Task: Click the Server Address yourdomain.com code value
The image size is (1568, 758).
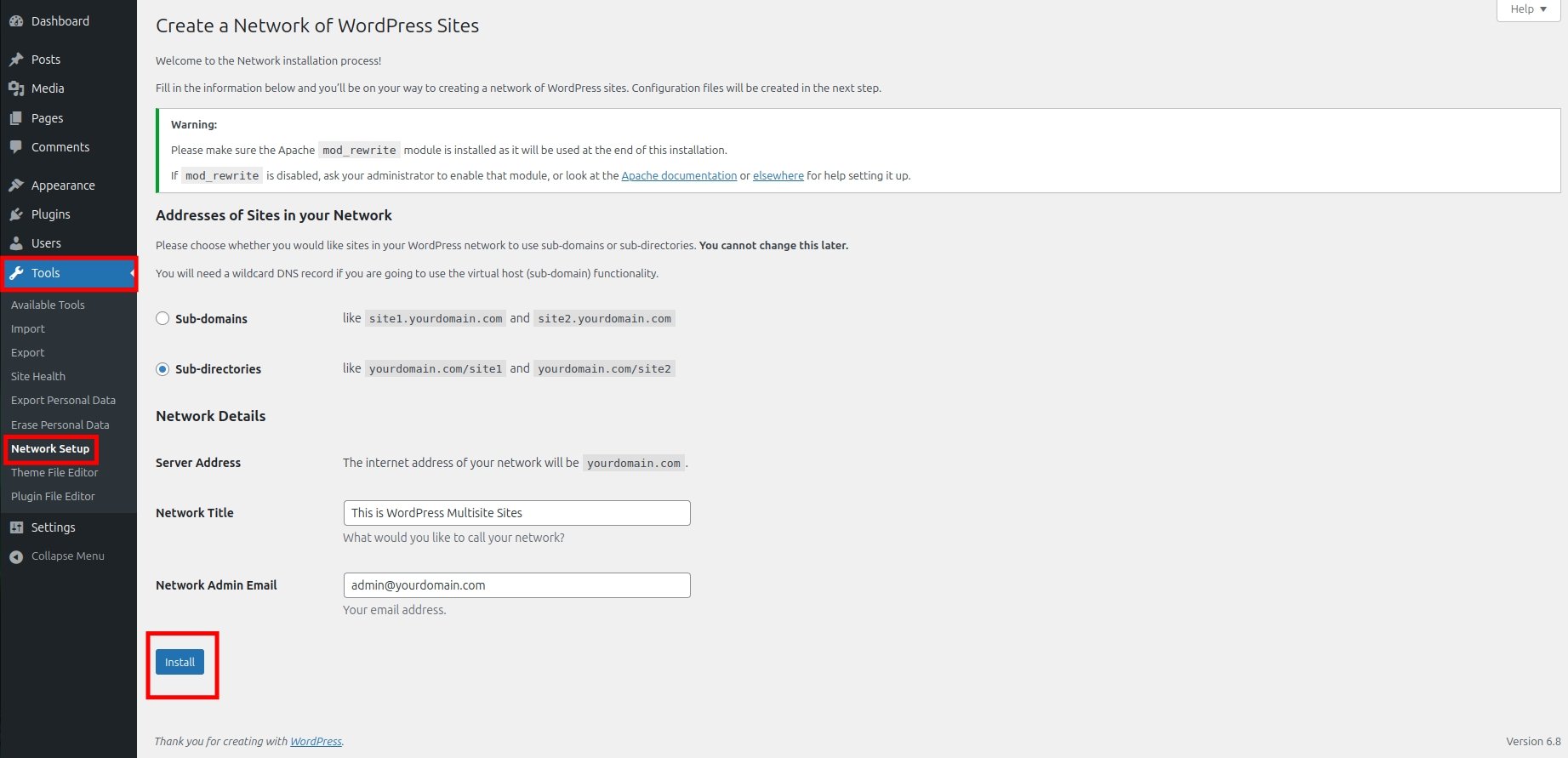Action: (634, 463)
